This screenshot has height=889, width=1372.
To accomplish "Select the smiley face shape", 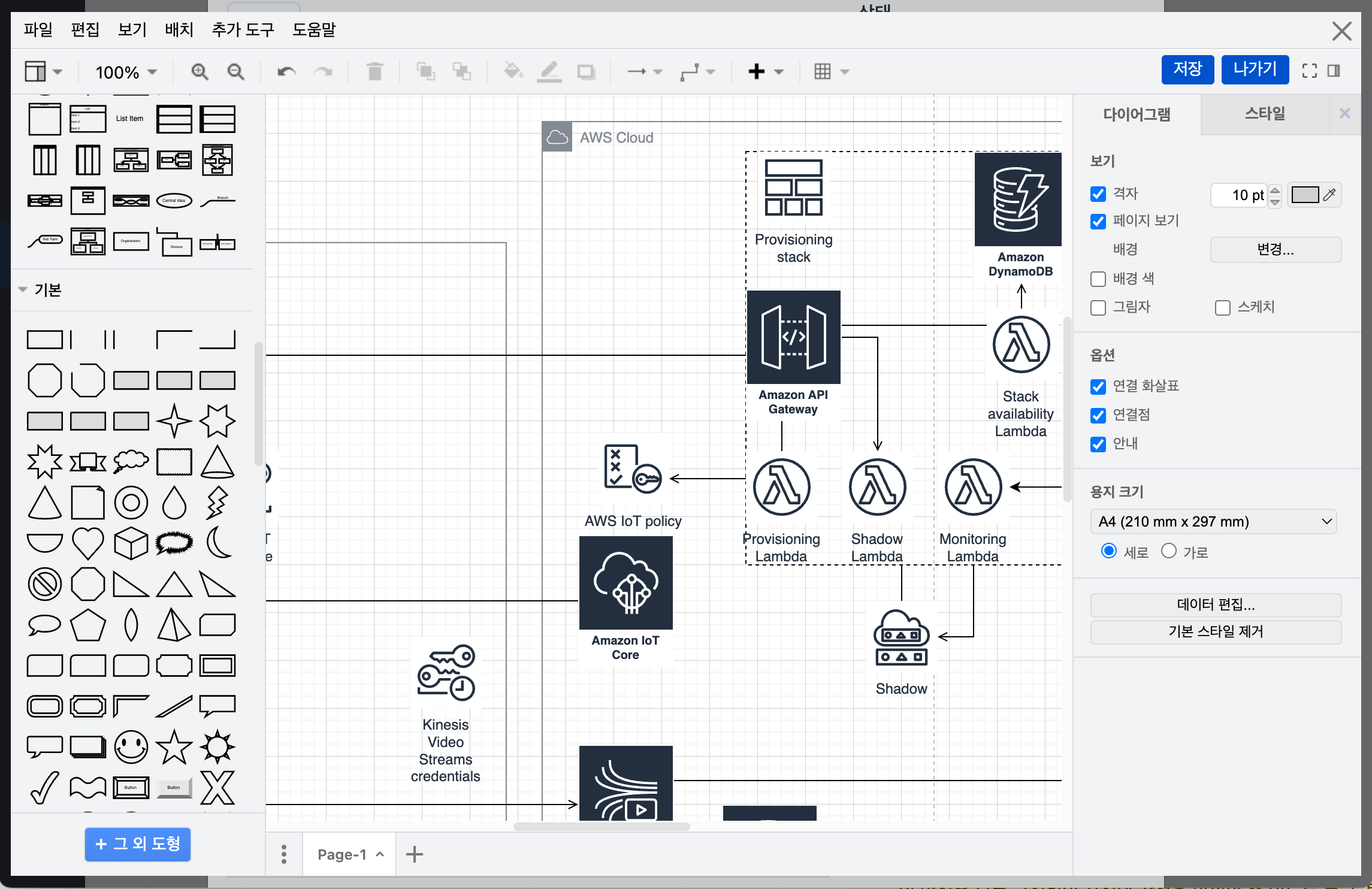I will (131, 747).
